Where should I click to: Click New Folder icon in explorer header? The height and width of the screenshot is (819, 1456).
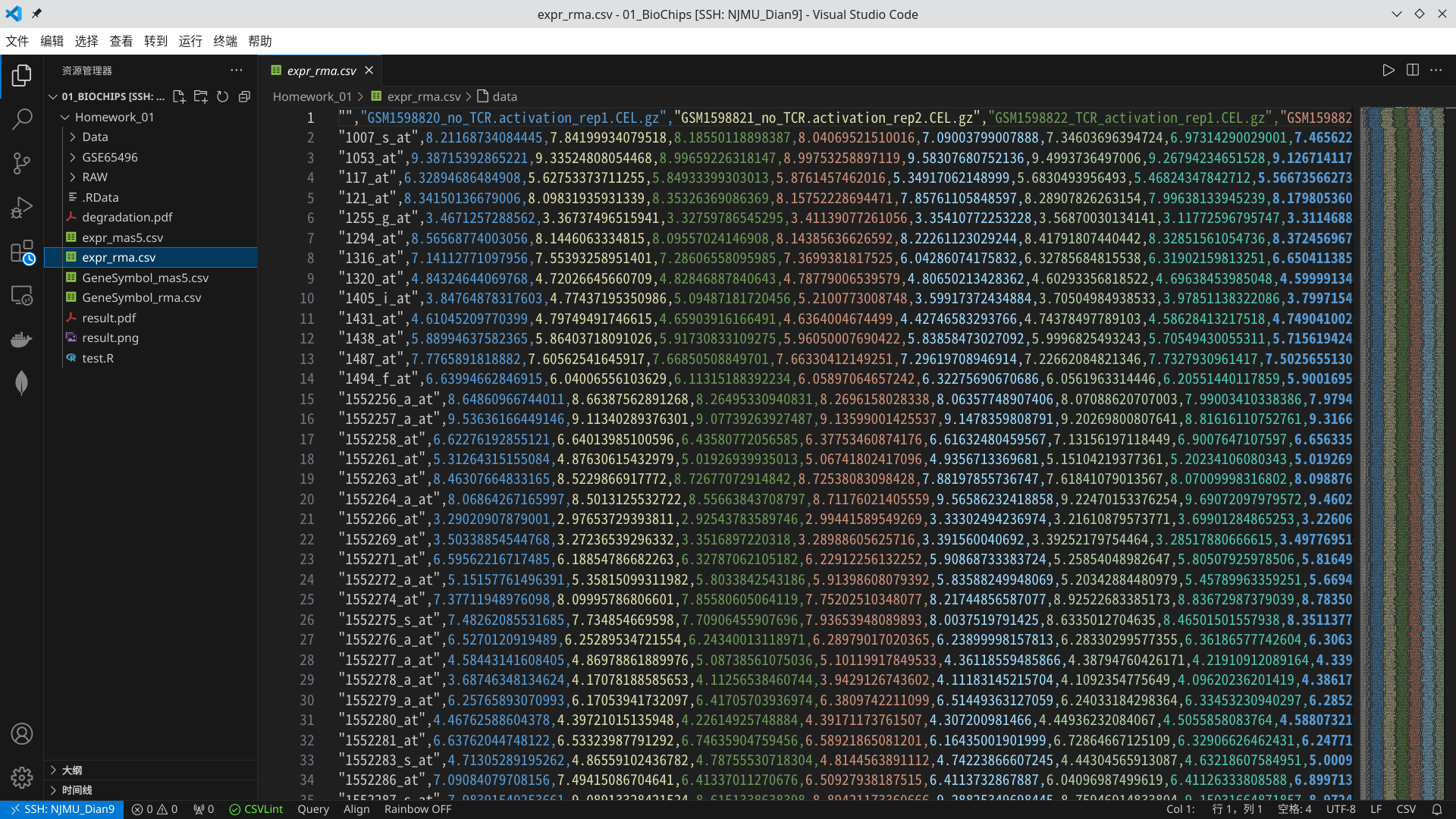click(201, 96)
